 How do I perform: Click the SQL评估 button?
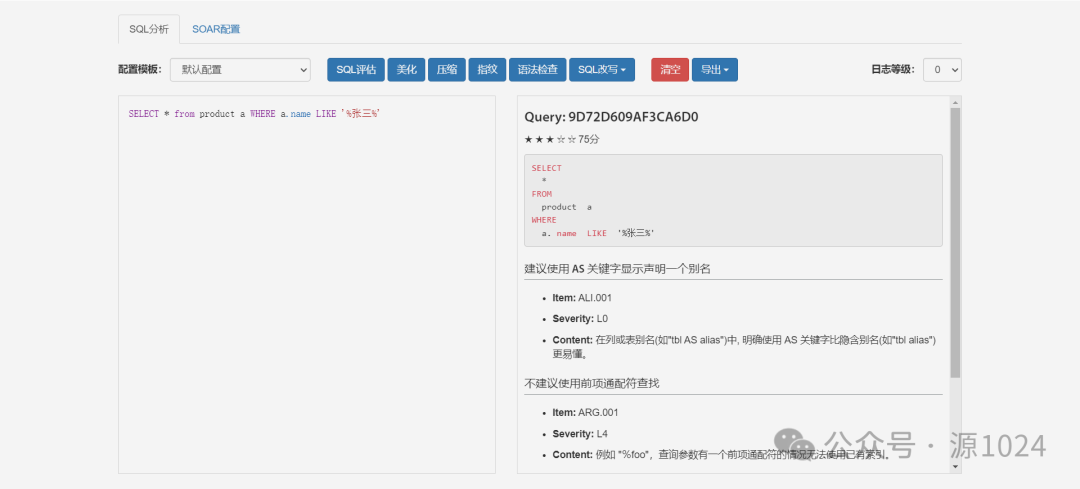(x=356, y=70)
